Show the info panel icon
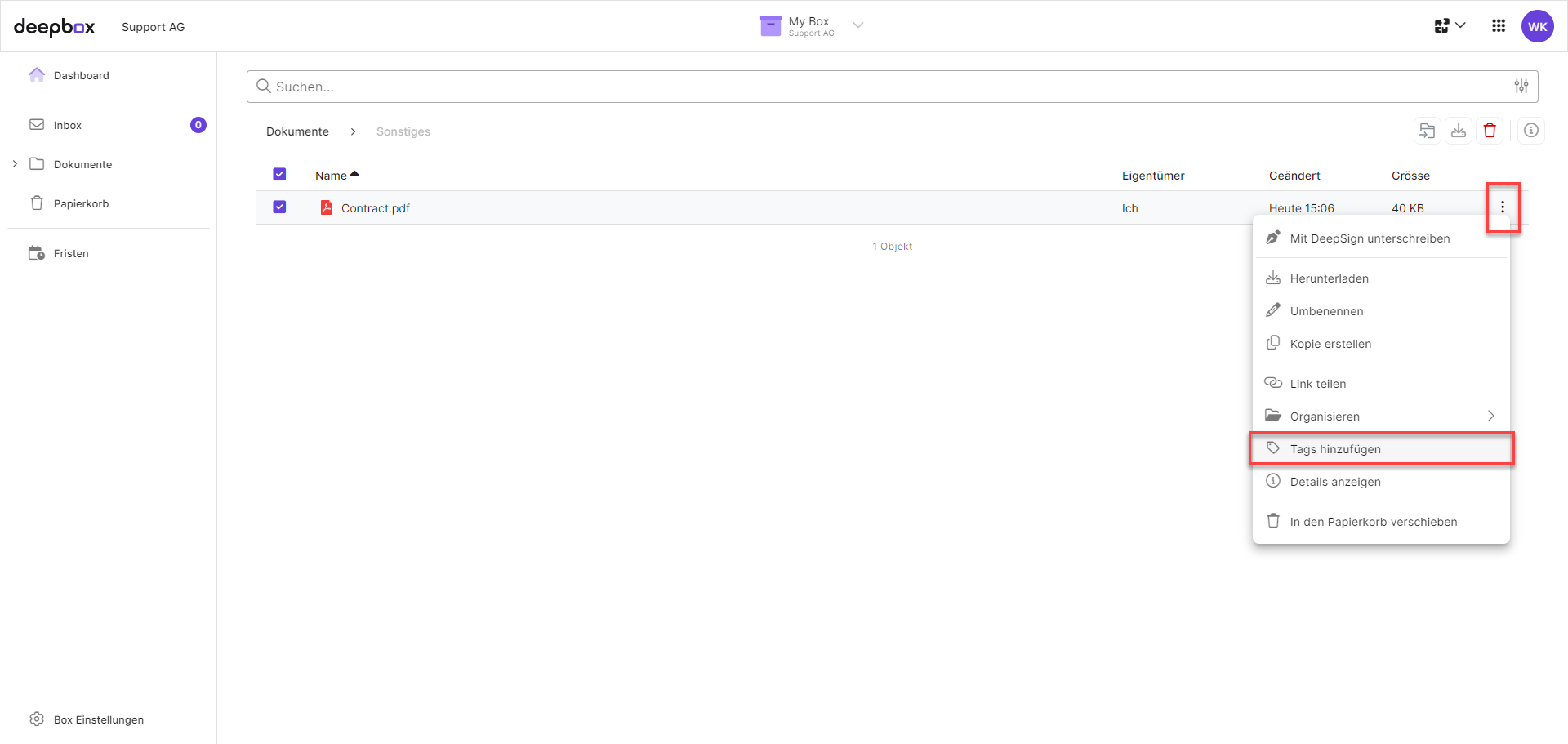The image size is (1568, 744). point(1531,131)
